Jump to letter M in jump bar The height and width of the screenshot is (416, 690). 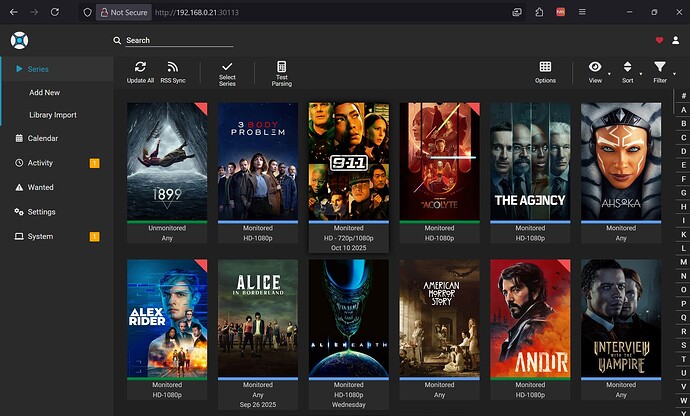click(683, 262)
